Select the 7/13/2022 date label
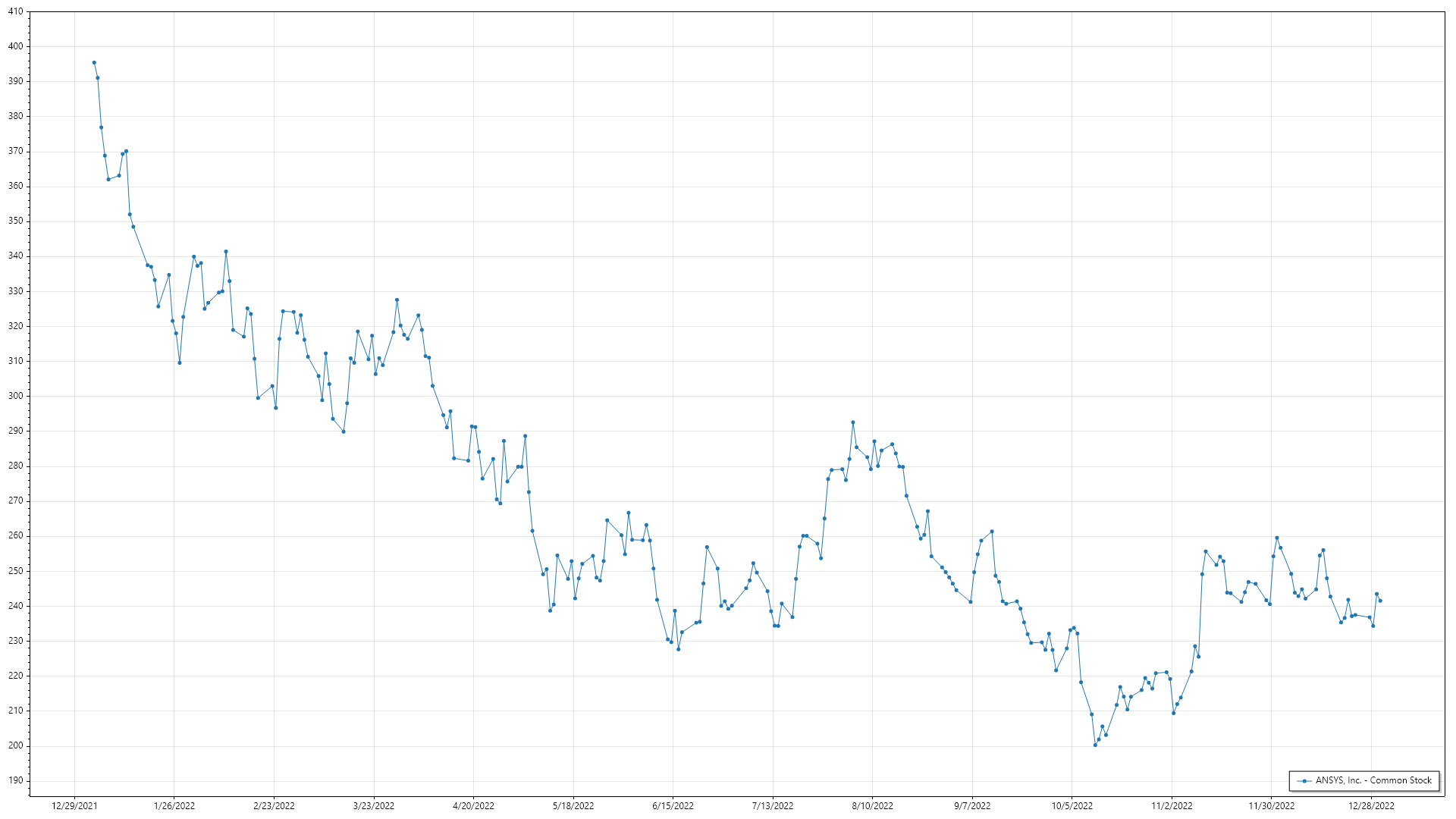The height and width of the screenshot is (819, 1456). click(x=773, y=805)
